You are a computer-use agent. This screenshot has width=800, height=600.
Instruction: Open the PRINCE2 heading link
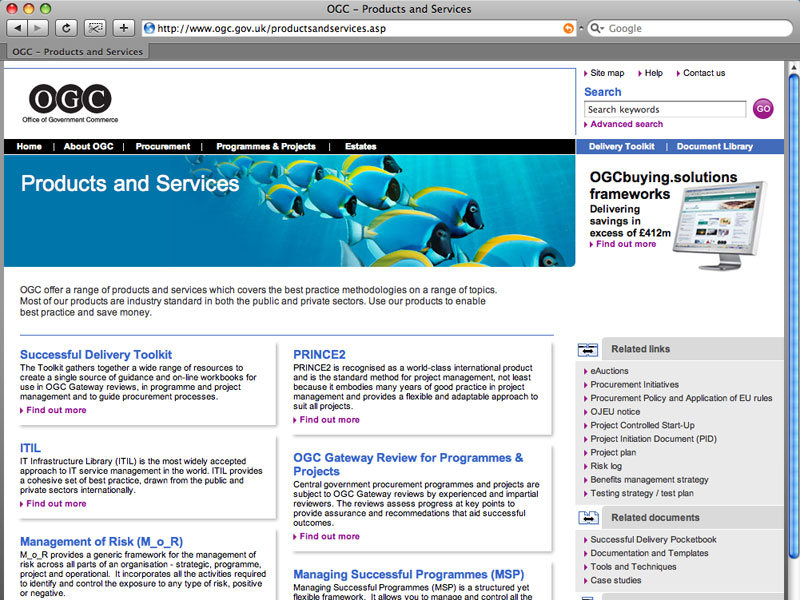pyautogui.click(x=319, y=355)
